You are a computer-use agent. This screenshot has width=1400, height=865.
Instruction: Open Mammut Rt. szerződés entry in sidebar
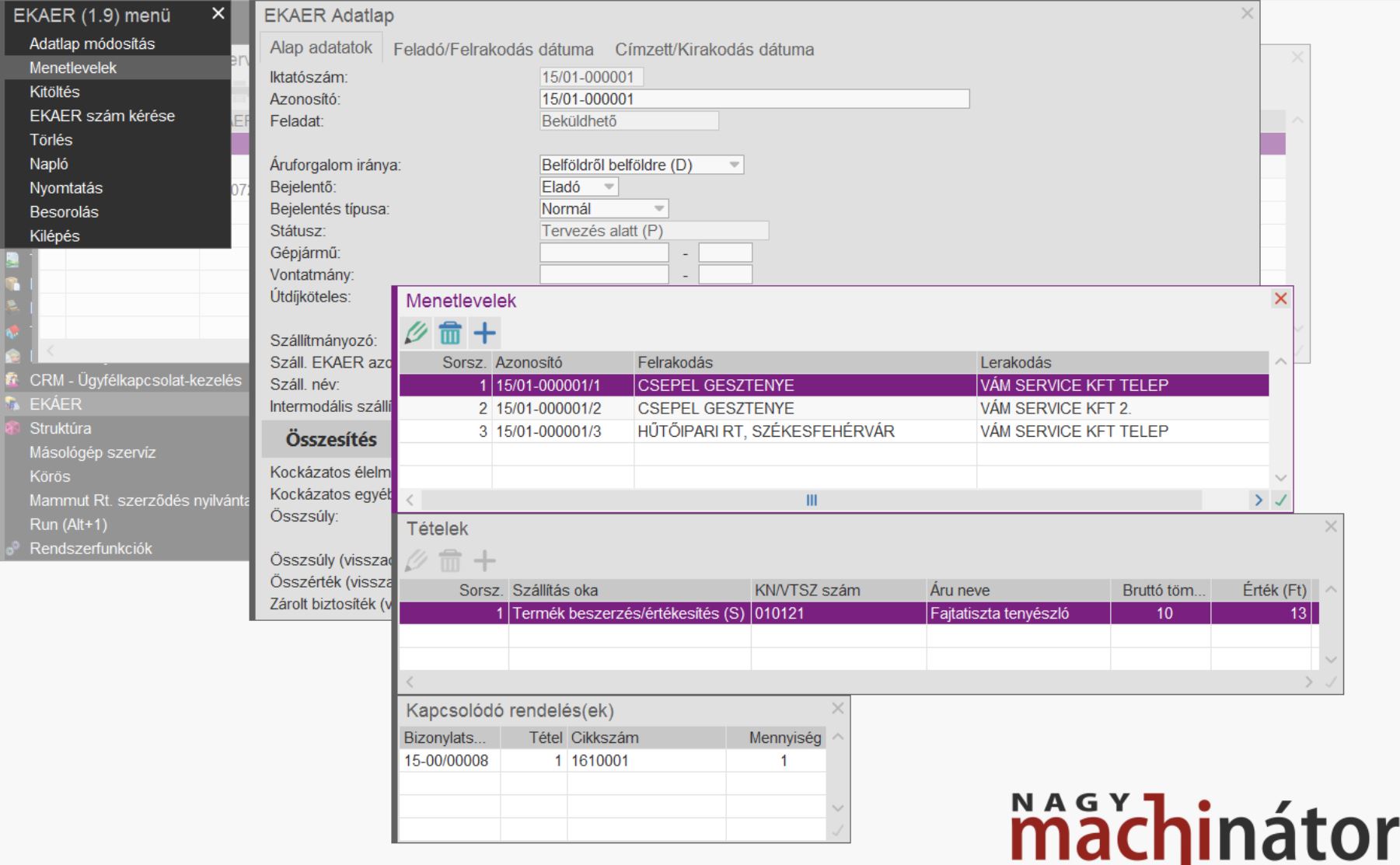pyautogui.click(x=139, y=501)
